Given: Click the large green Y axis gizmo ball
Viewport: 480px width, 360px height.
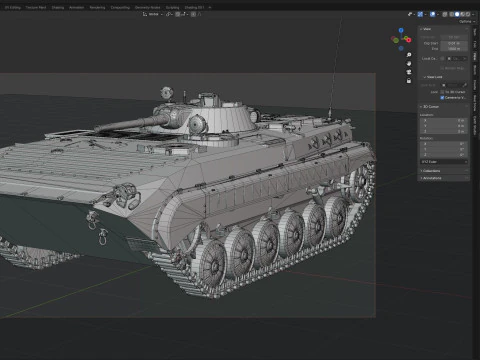Looking at the screenshot, I should click(396, 40).
